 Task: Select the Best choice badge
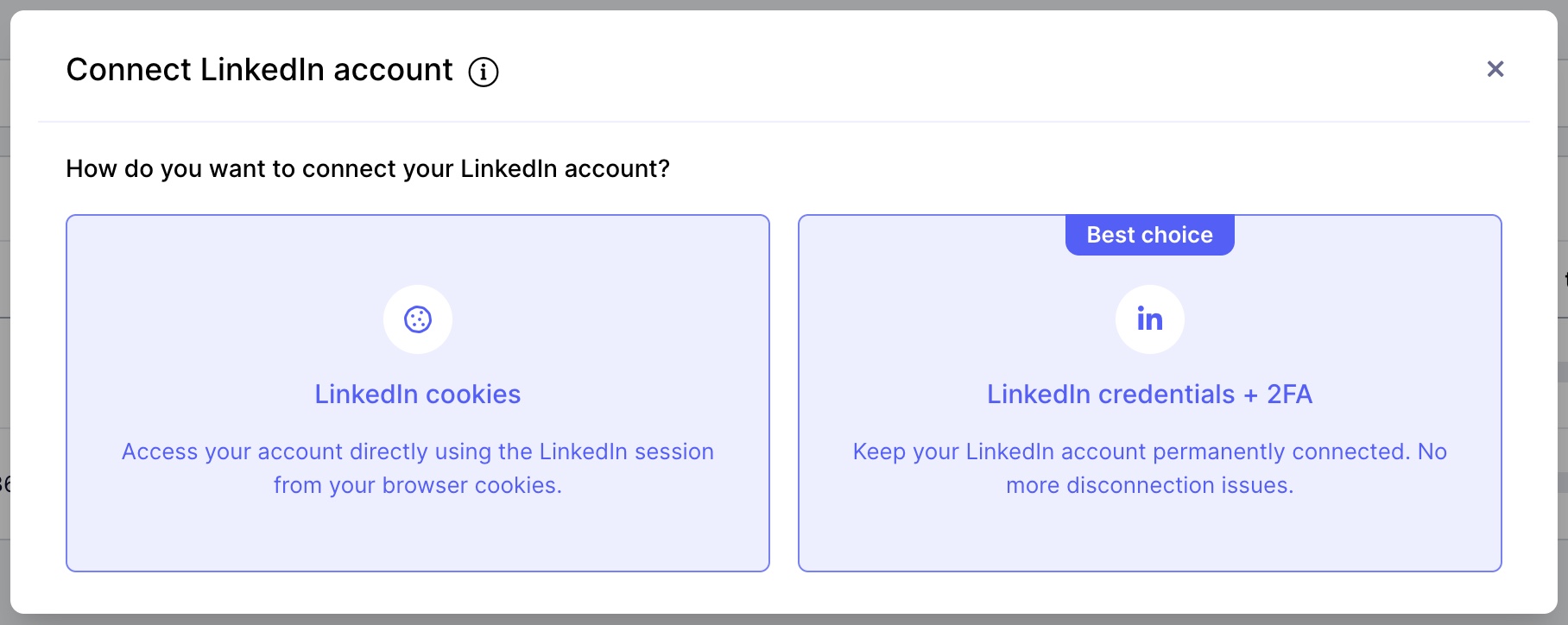[1150, 235]
